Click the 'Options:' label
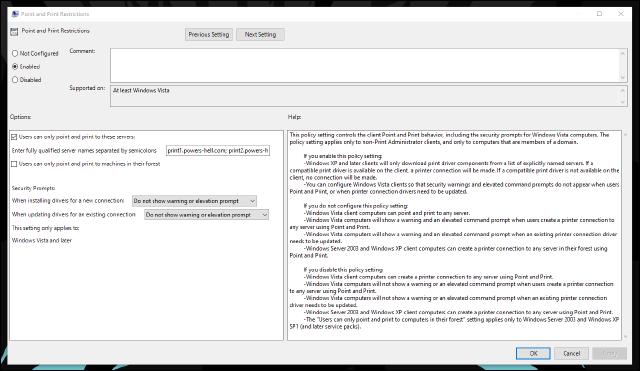This screenshot has width=640, height=371. pyautogui.click(x=20, y=117)
